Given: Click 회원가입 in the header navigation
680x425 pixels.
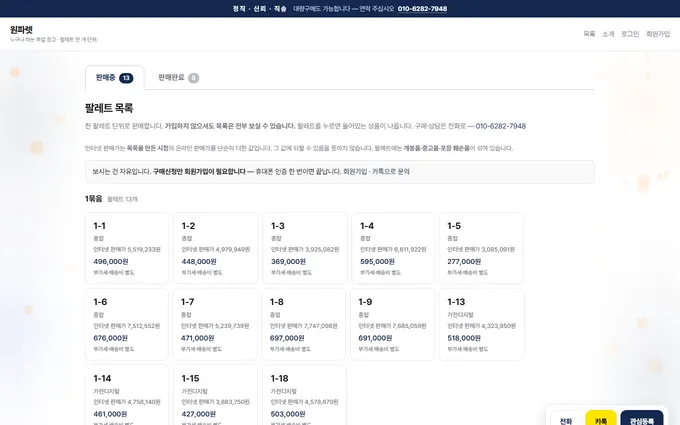Looking at the screenshot, I should coord(658,34).
